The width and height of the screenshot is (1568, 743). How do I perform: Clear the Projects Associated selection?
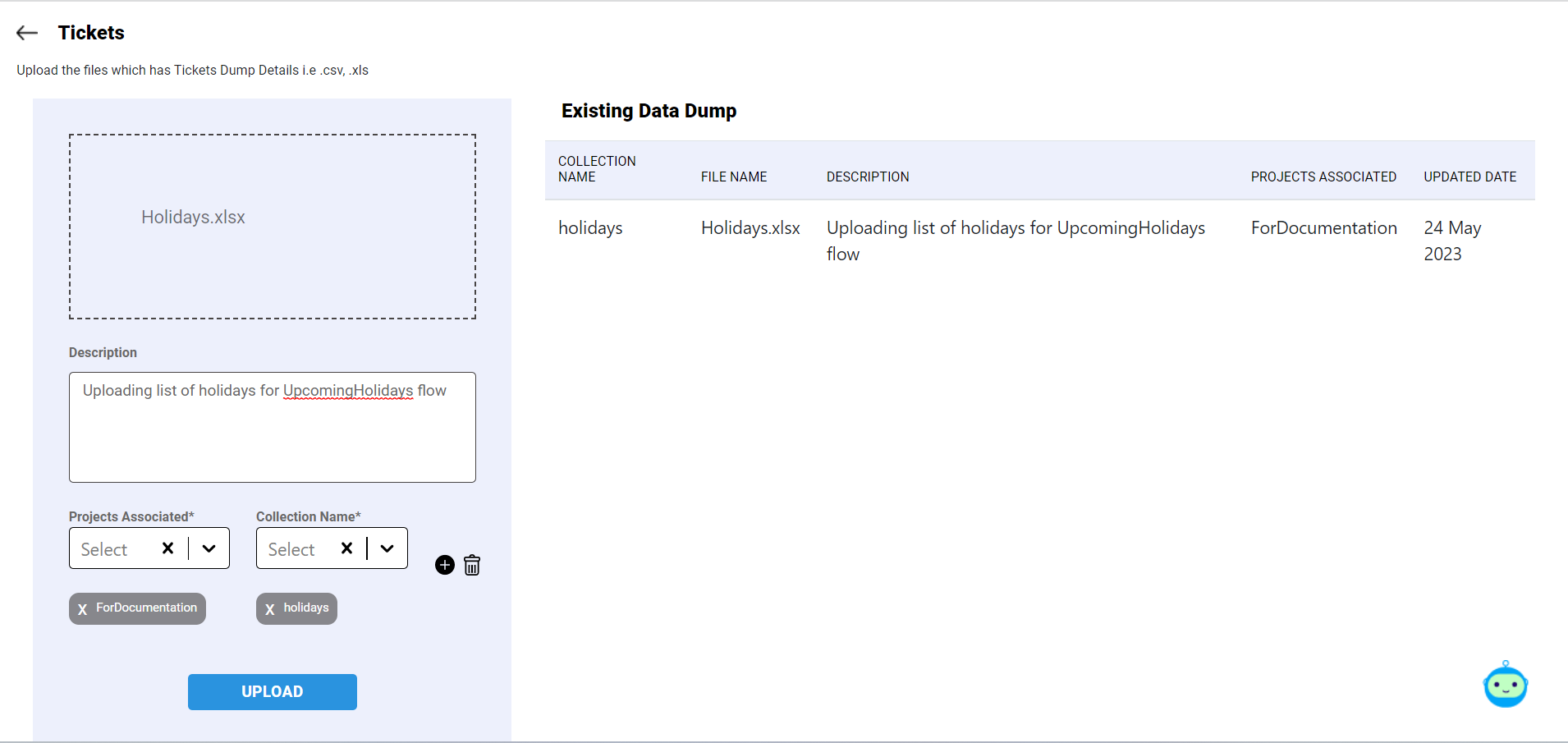[x=167, y=548]
